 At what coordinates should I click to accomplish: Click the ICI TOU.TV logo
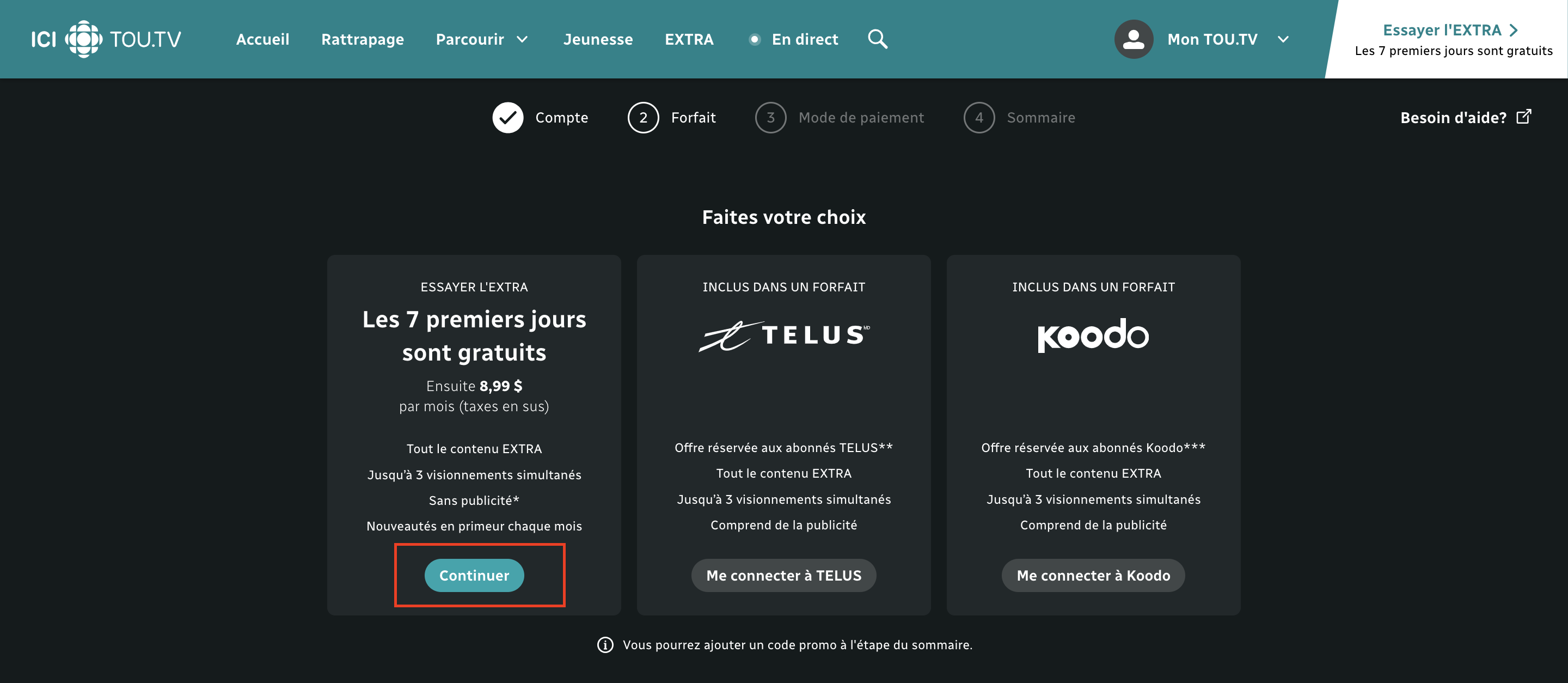(106, 40)
